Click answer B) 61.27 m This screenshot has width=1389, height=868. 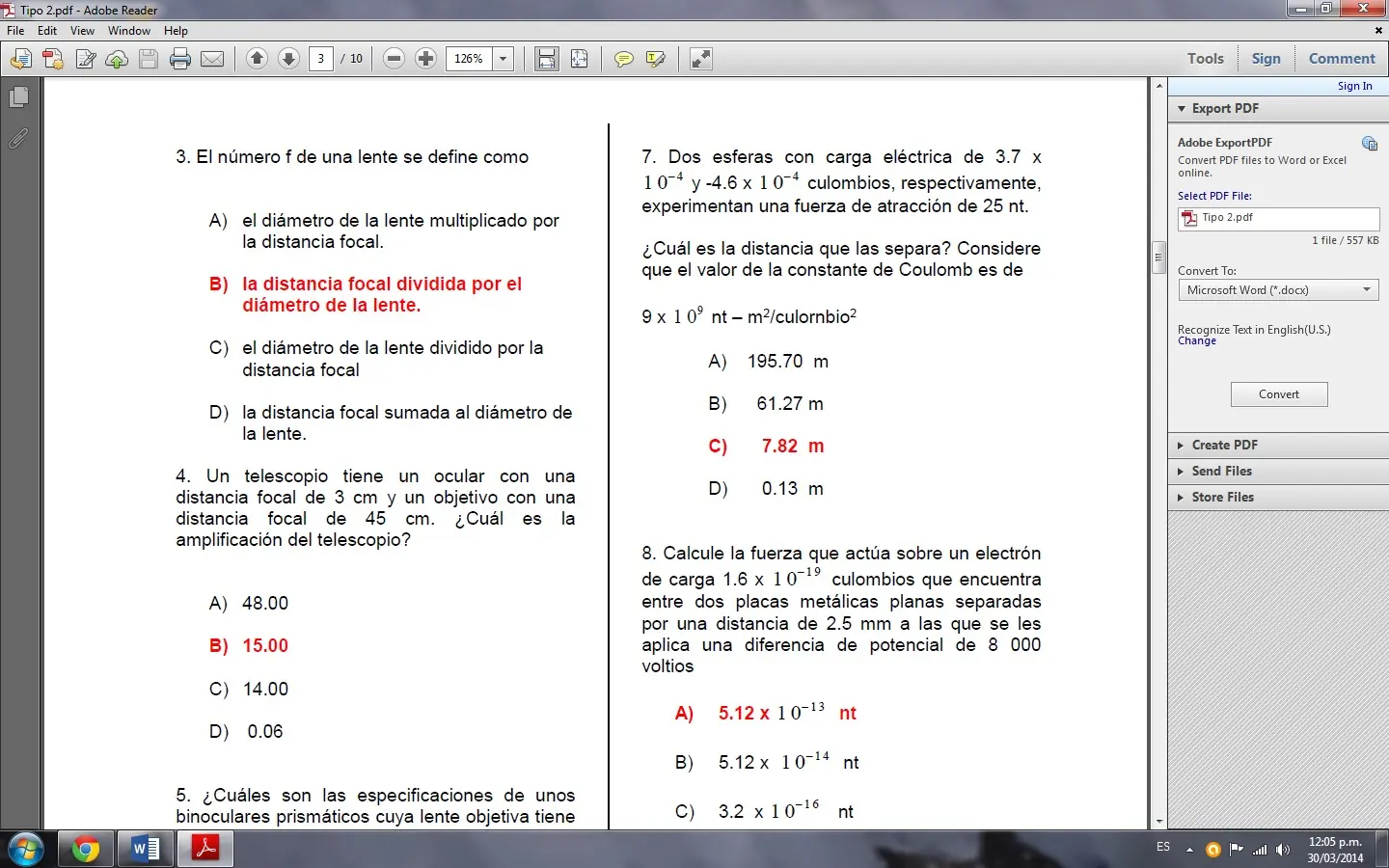click(x=766, y=404)
